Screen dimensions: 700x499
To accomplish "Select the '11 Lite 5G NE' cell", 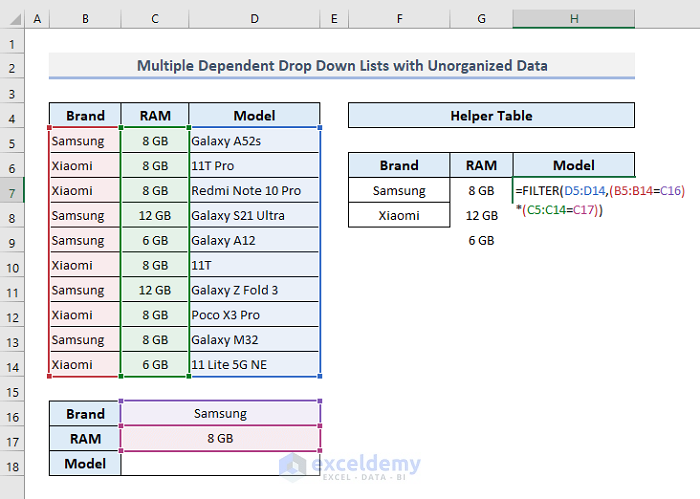I will click(254, 365).
